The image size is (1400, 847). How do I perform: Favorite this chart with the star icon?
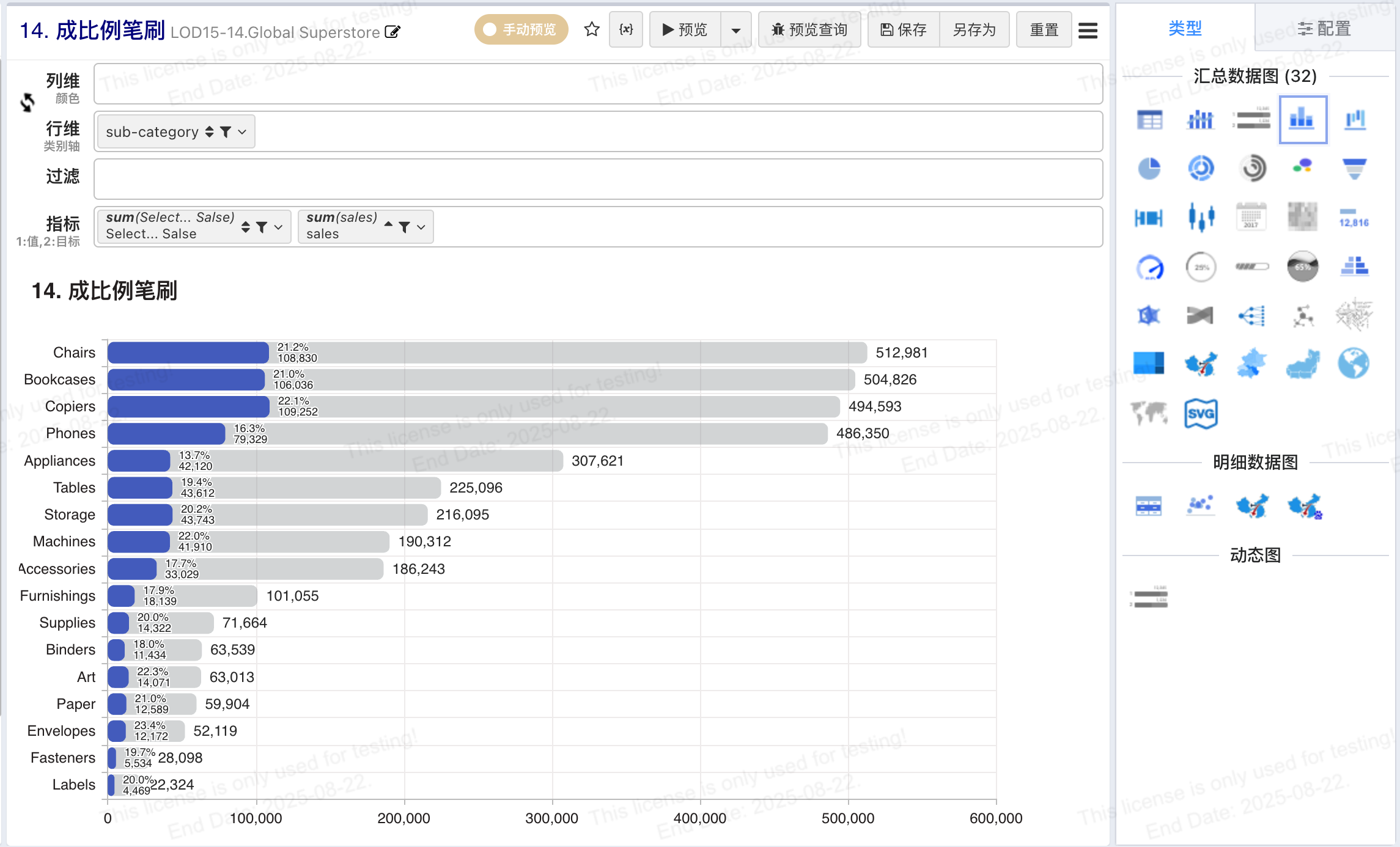pos(591,29)
